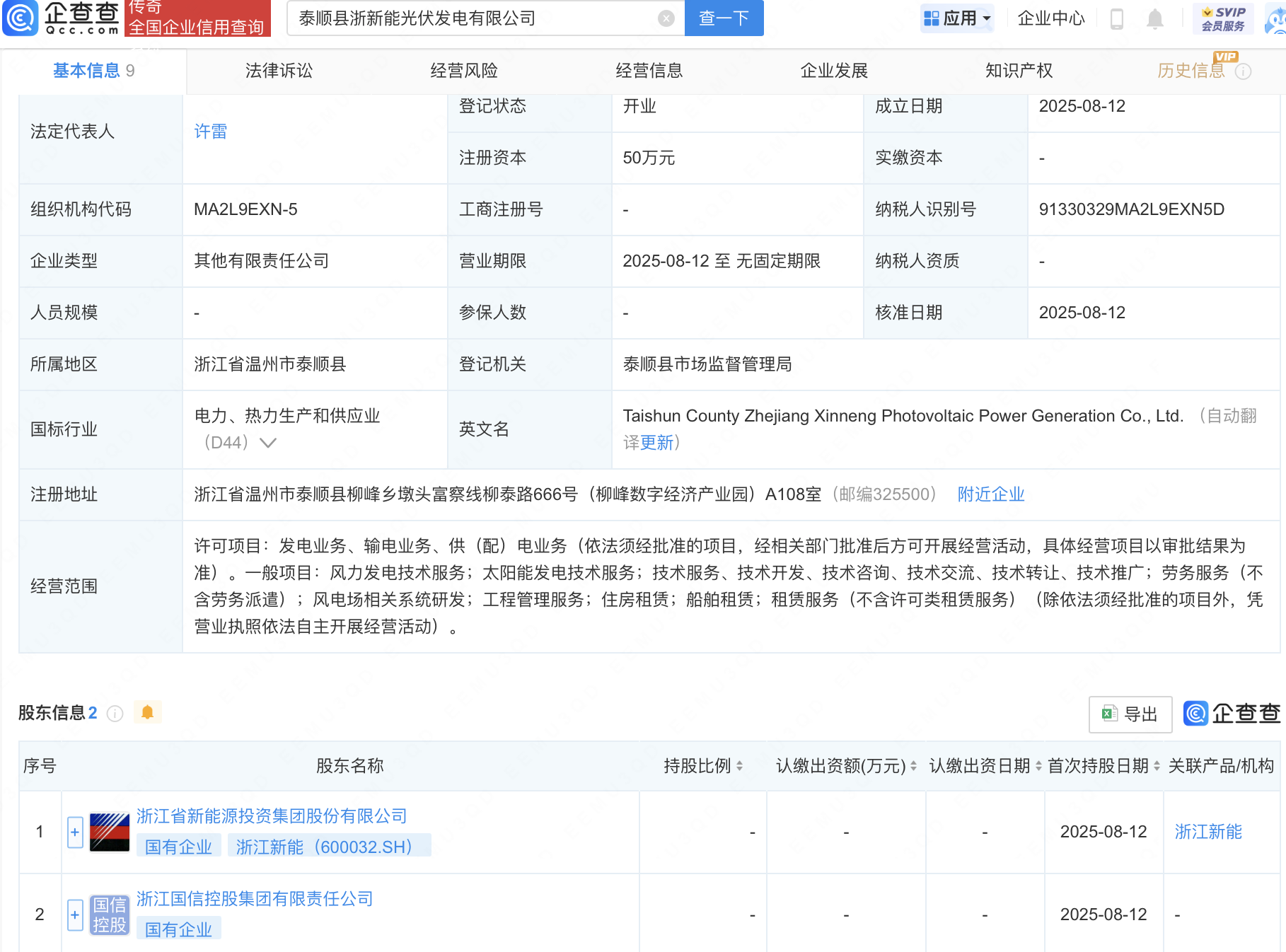Click 国有企业 tag in row 1
This screenshot has height=952, width=1286.
coord(178,847)
